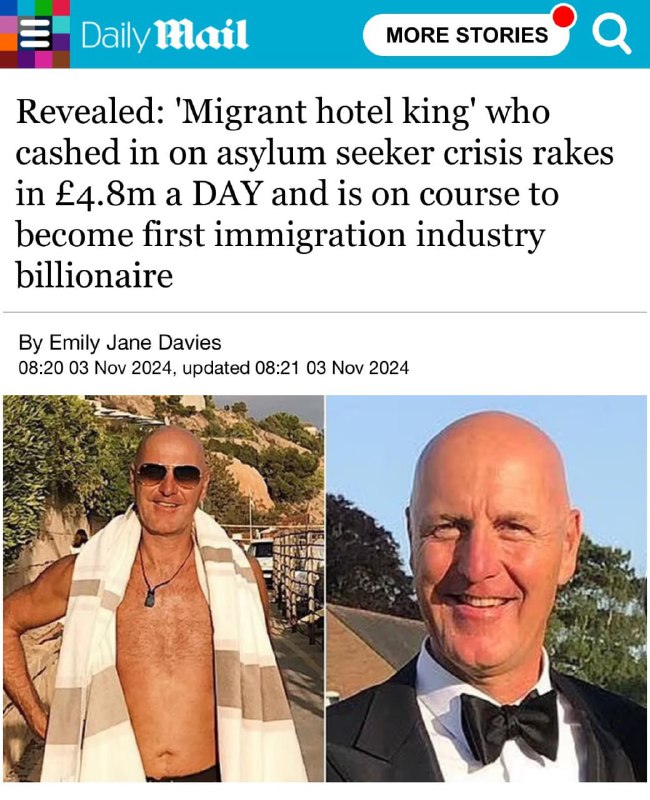Image resolution: width=650 pixels, height=800 pixels.
Task: Click the aviator sunglasses in the left photo
Action: click(169, 474)
